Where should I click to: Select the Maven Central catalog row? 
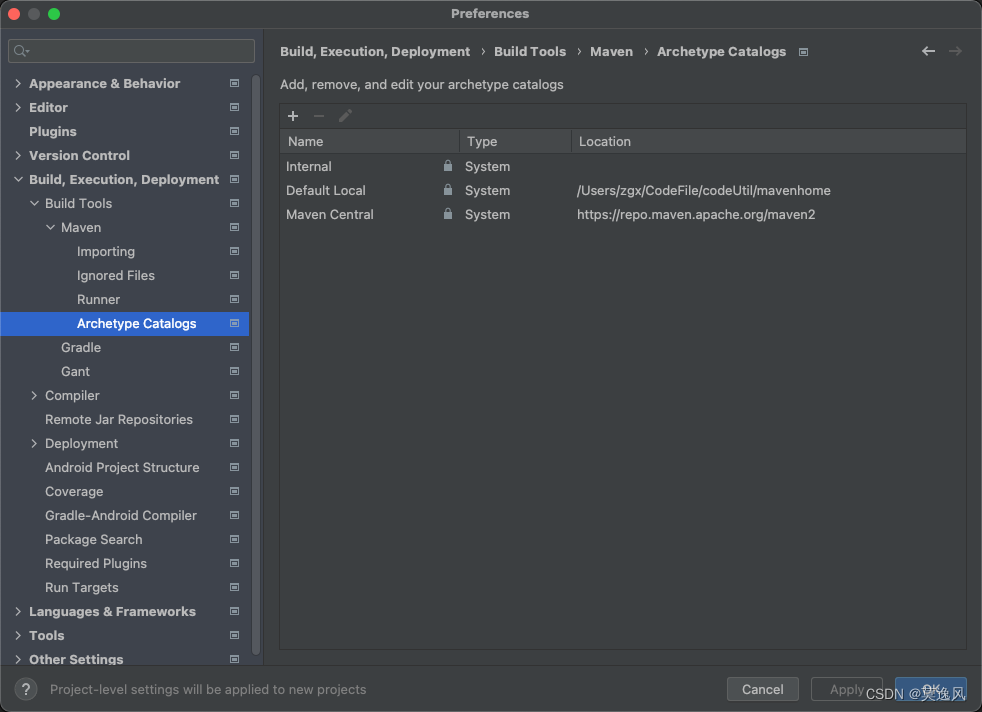click(623, 214)
